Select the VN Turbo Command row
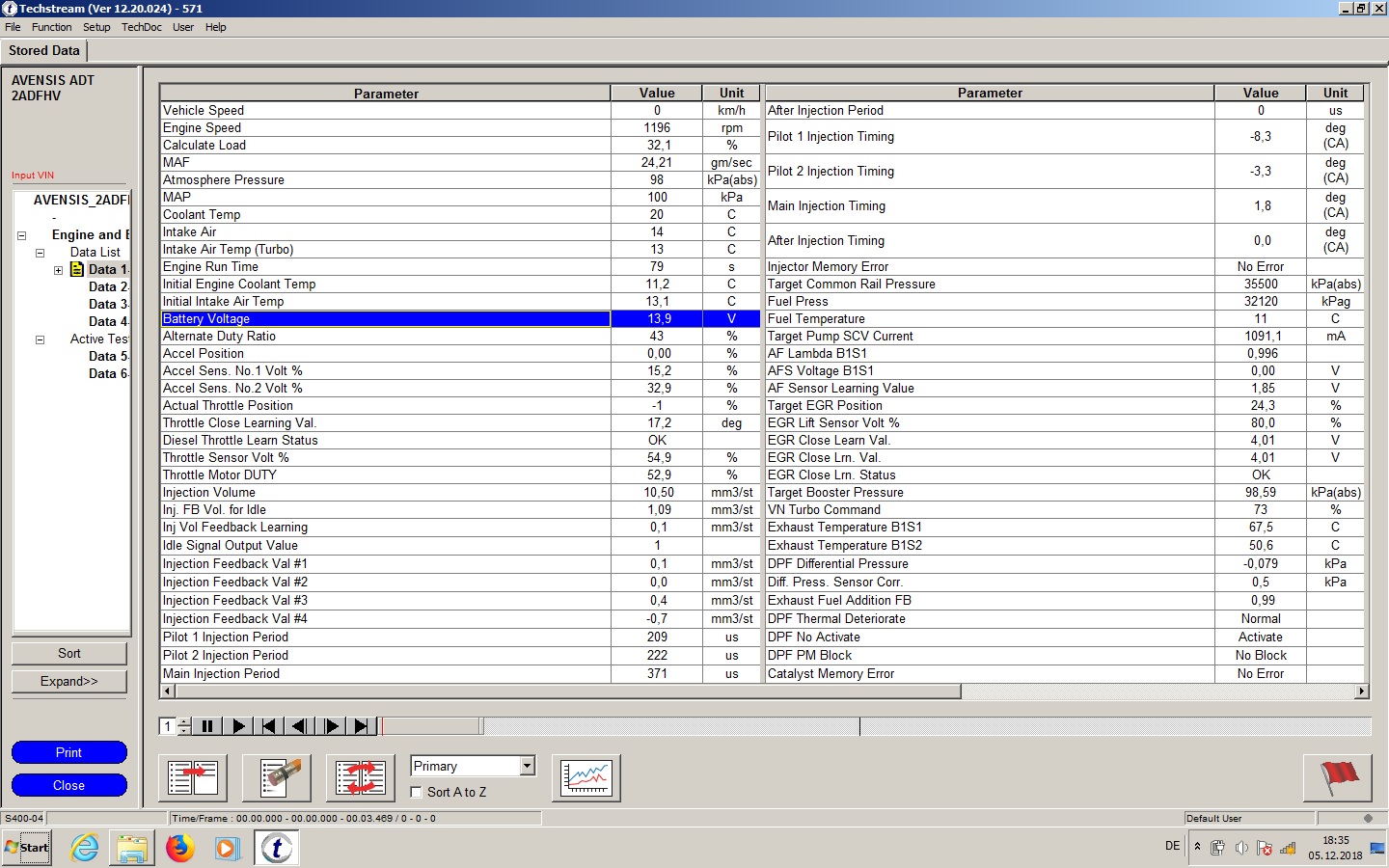The image size is (1389, 868). click(x=1065, y=509)
